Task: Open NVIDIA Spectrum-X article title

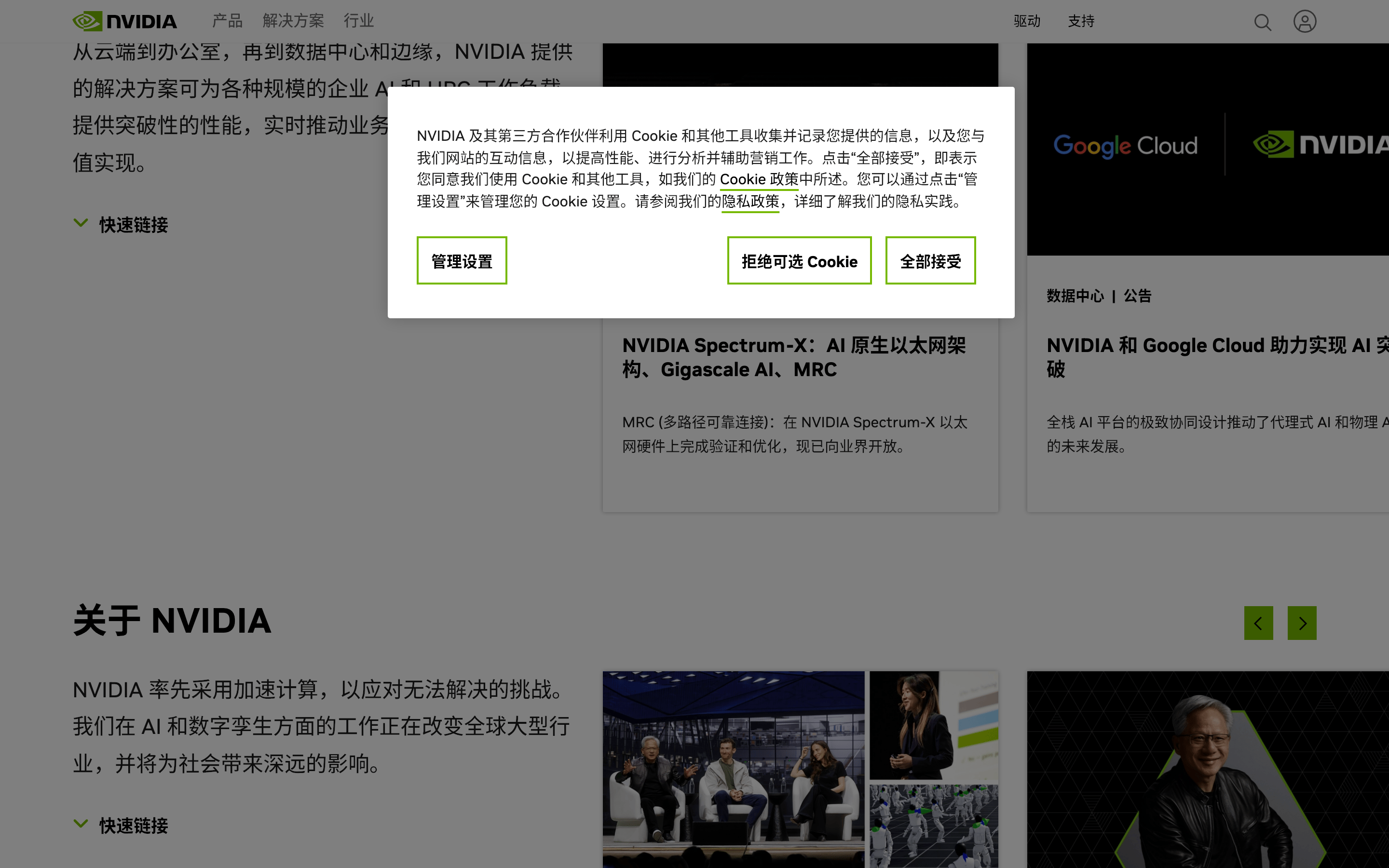Action: [x=794, y=357]
